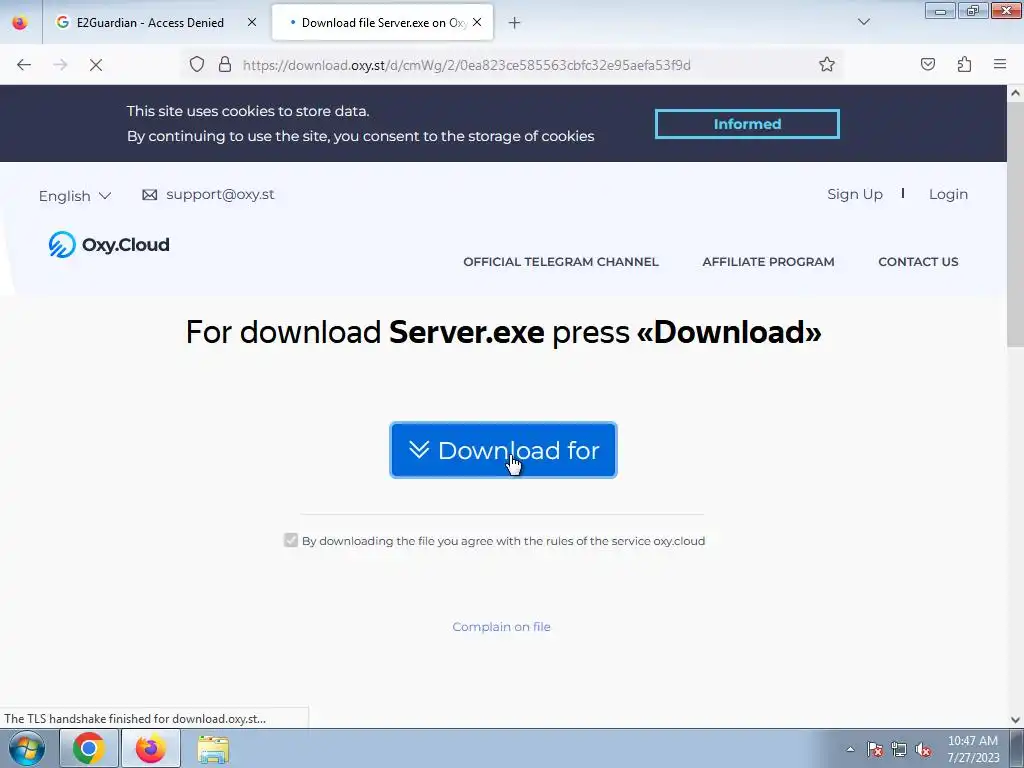Open the Extensions puzzle icon

pyautogui.click(x=965, y=64)
